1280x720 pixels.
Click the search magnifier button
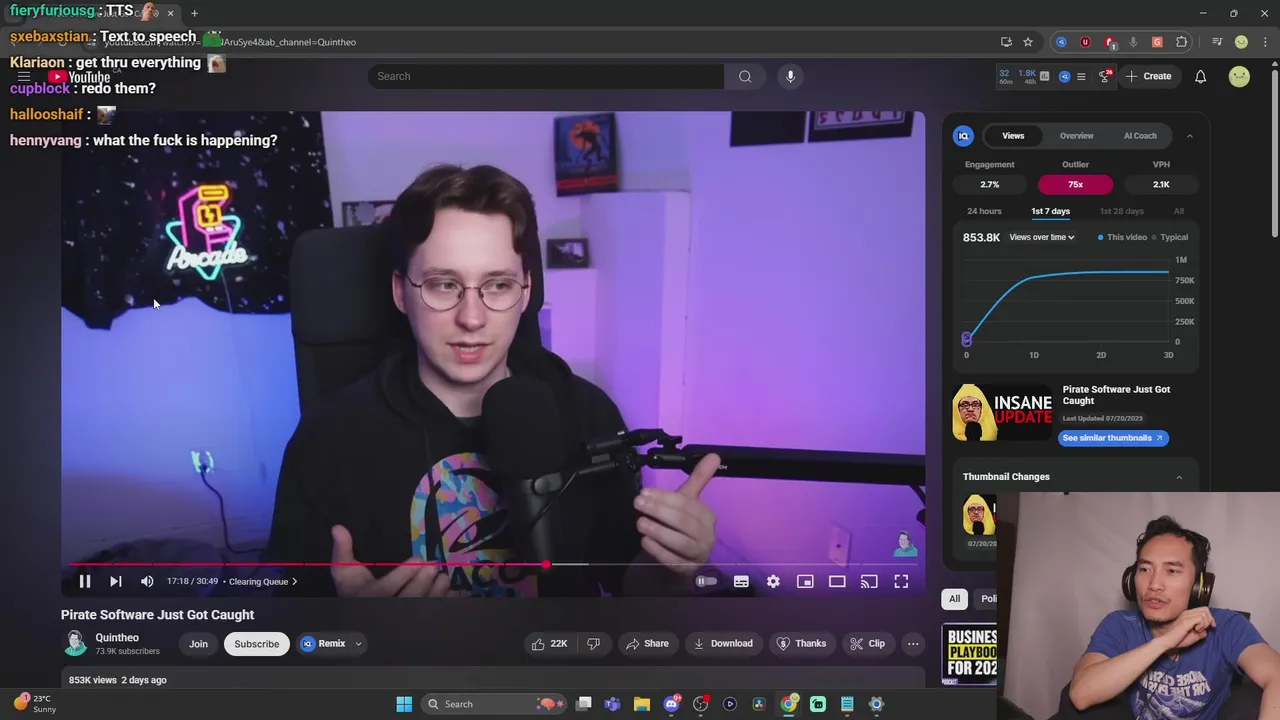[745, 76]
